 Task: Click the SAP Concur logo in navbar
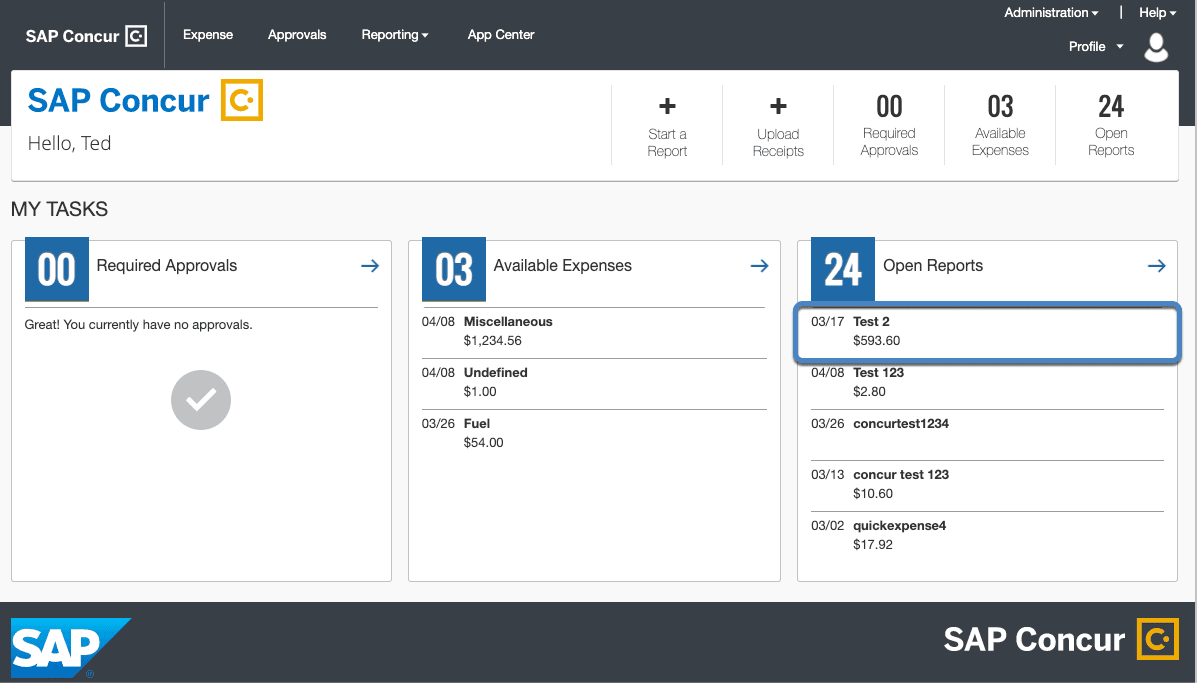coord(86,36)
